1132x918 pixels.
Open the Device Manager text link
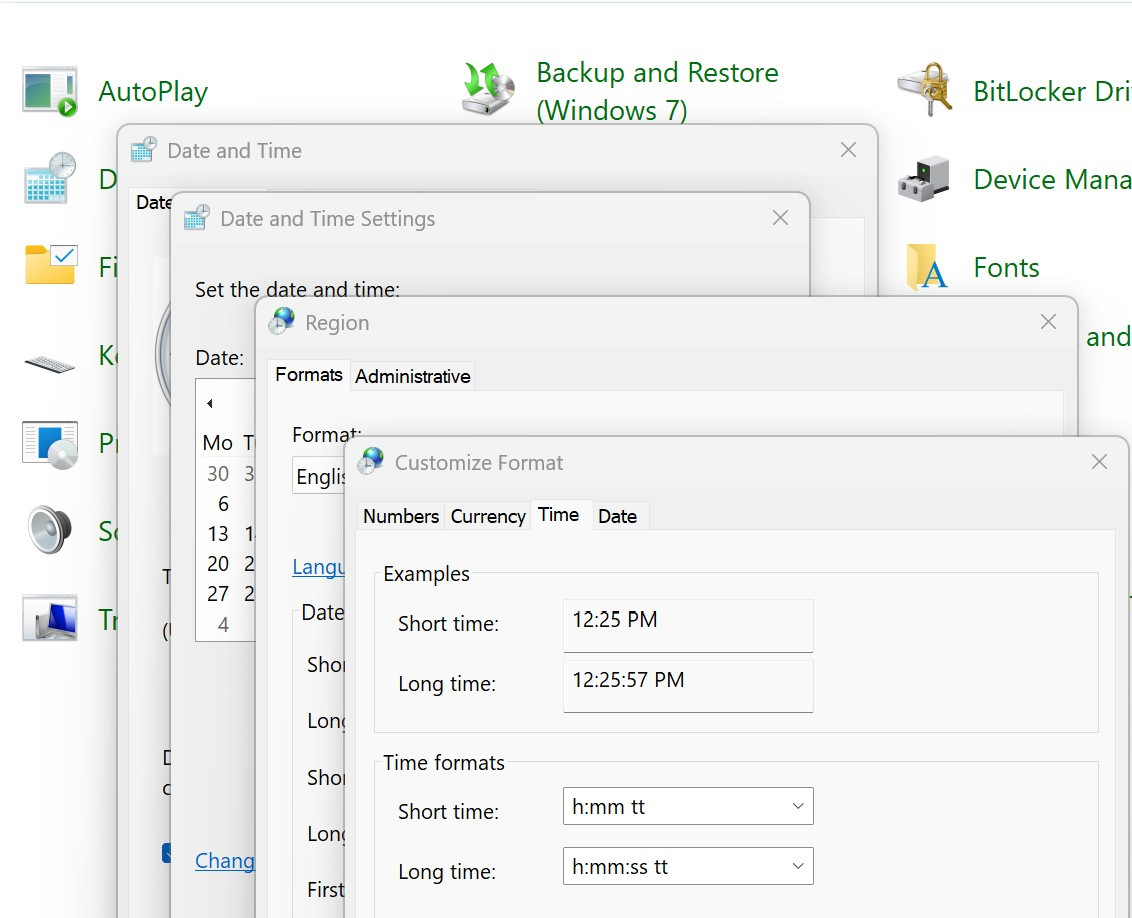[1052, 179]
